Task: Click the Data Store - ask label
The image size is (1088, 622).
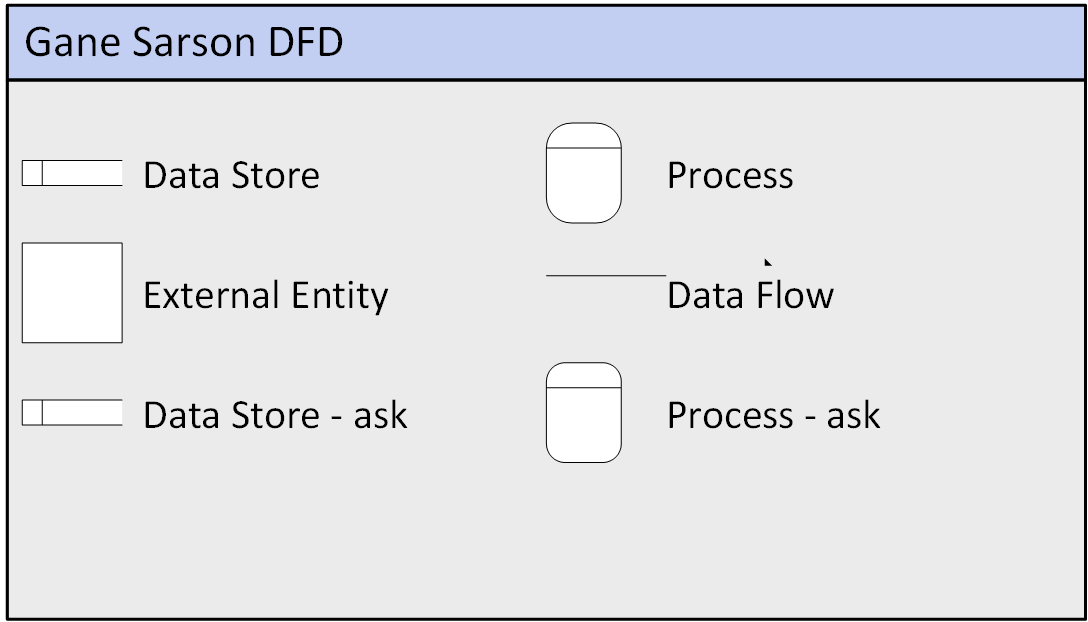Action: click(275, 415)
